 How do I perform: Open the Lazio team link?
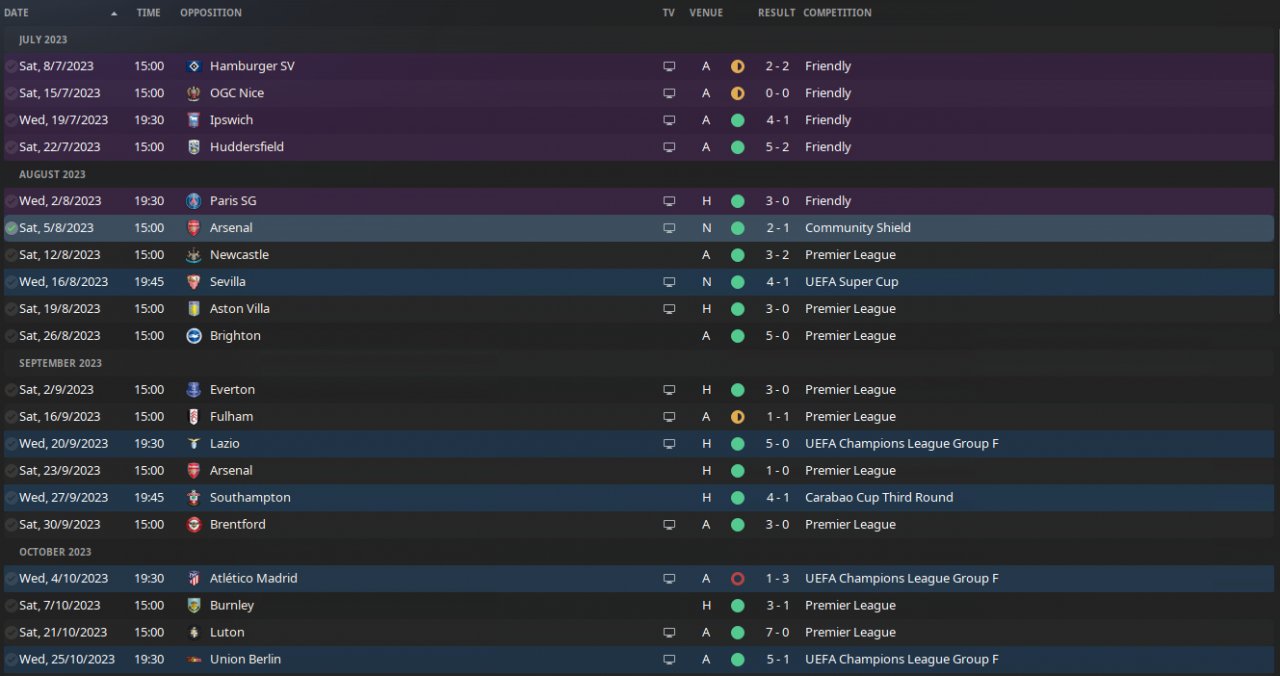coord(225,444)
